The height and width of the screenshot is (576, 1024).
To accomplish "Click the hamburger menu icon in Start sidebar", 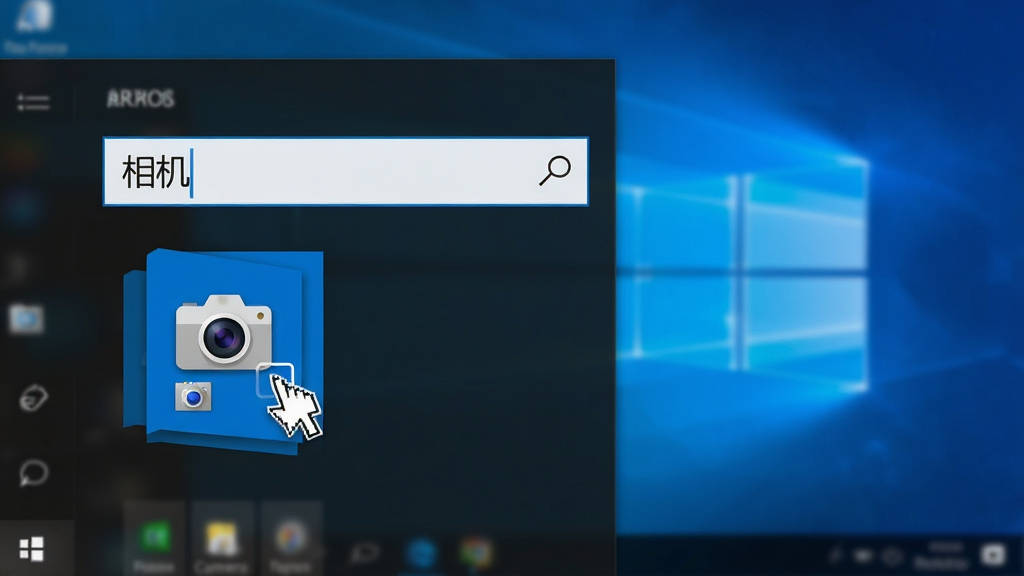I will coord(33,102).
